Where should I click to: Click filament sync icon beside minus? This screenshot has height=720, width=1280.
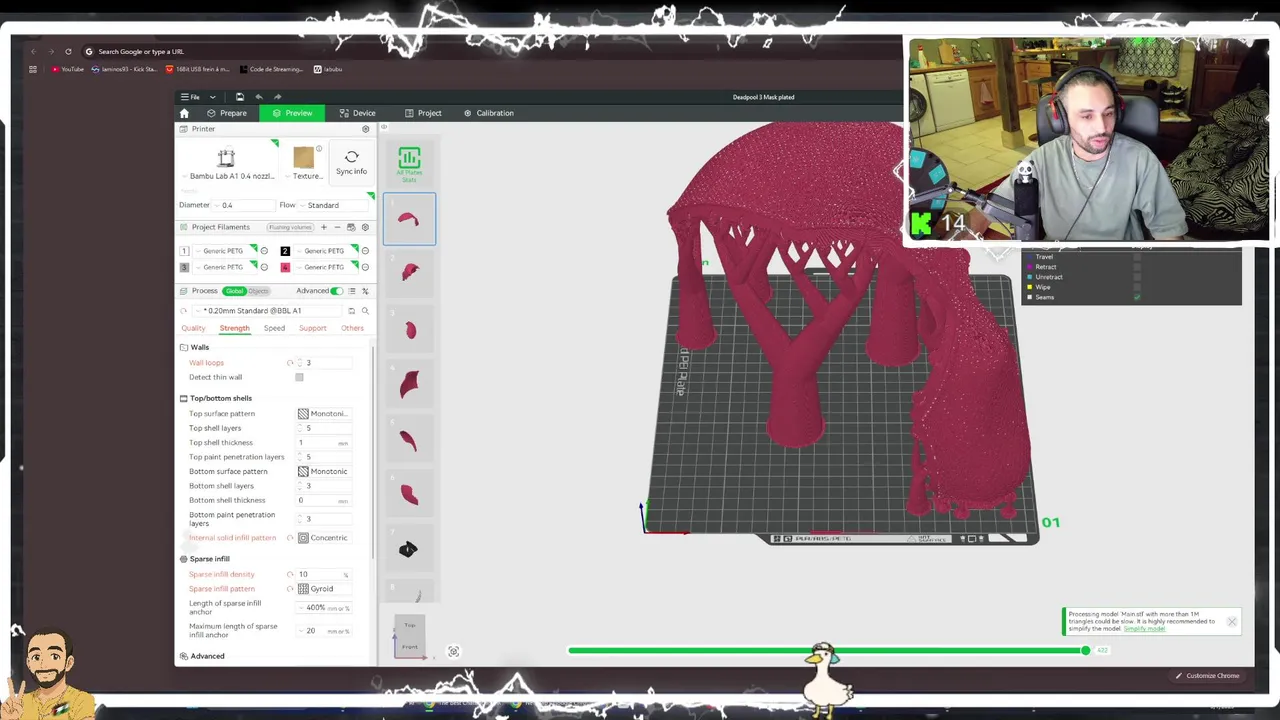(351, 227)
